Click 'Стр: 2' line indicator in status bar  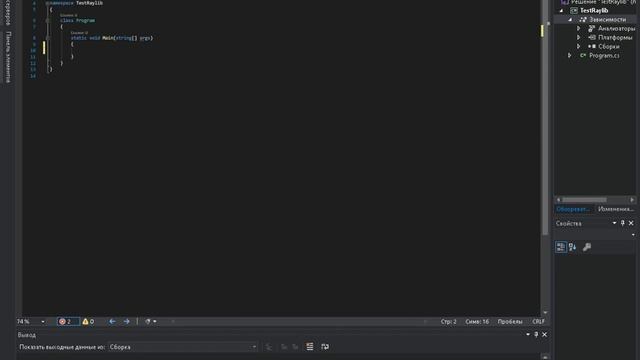[449, 322]
